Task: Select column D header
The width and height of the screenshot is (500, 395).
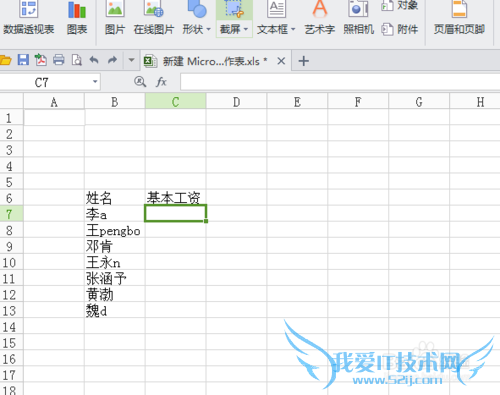Action: pyautogui.click(x=236, y=101)
